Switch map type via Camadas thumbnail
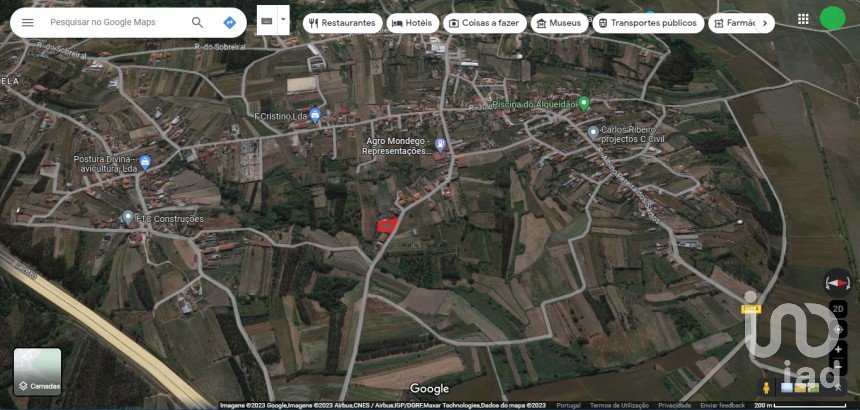The width and height of the screenshot is (860, 410). tap(37, 372)
